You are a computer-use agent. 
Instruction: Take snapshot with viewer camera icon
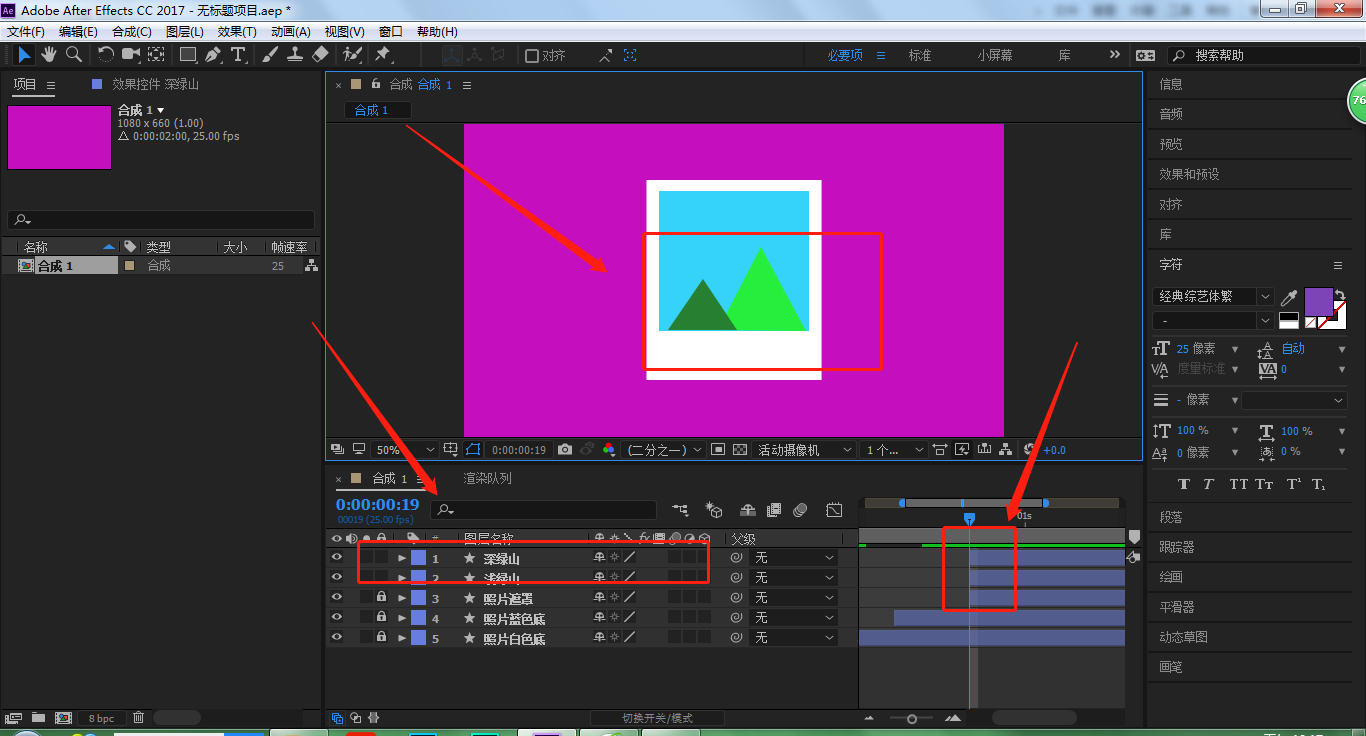pos(565,450)
